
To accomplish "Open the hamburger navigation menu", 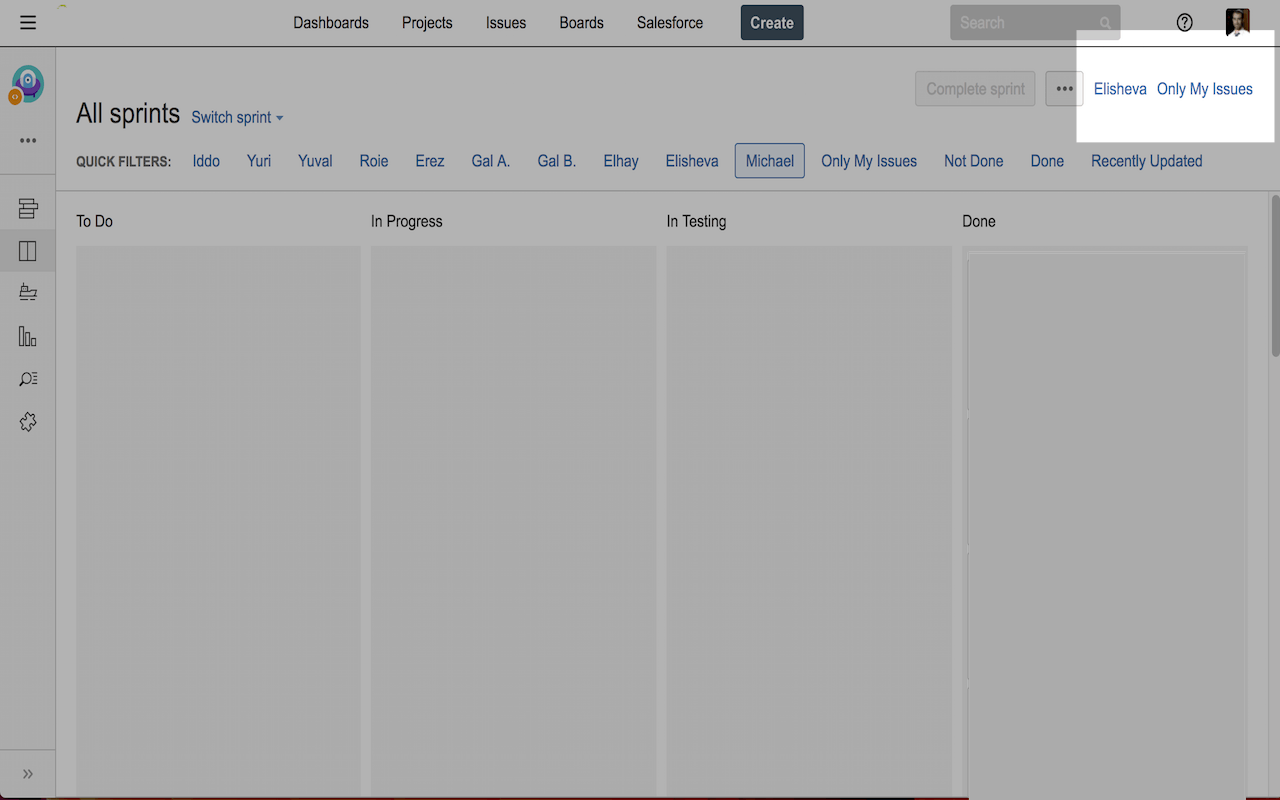I will tap(28, 22).
